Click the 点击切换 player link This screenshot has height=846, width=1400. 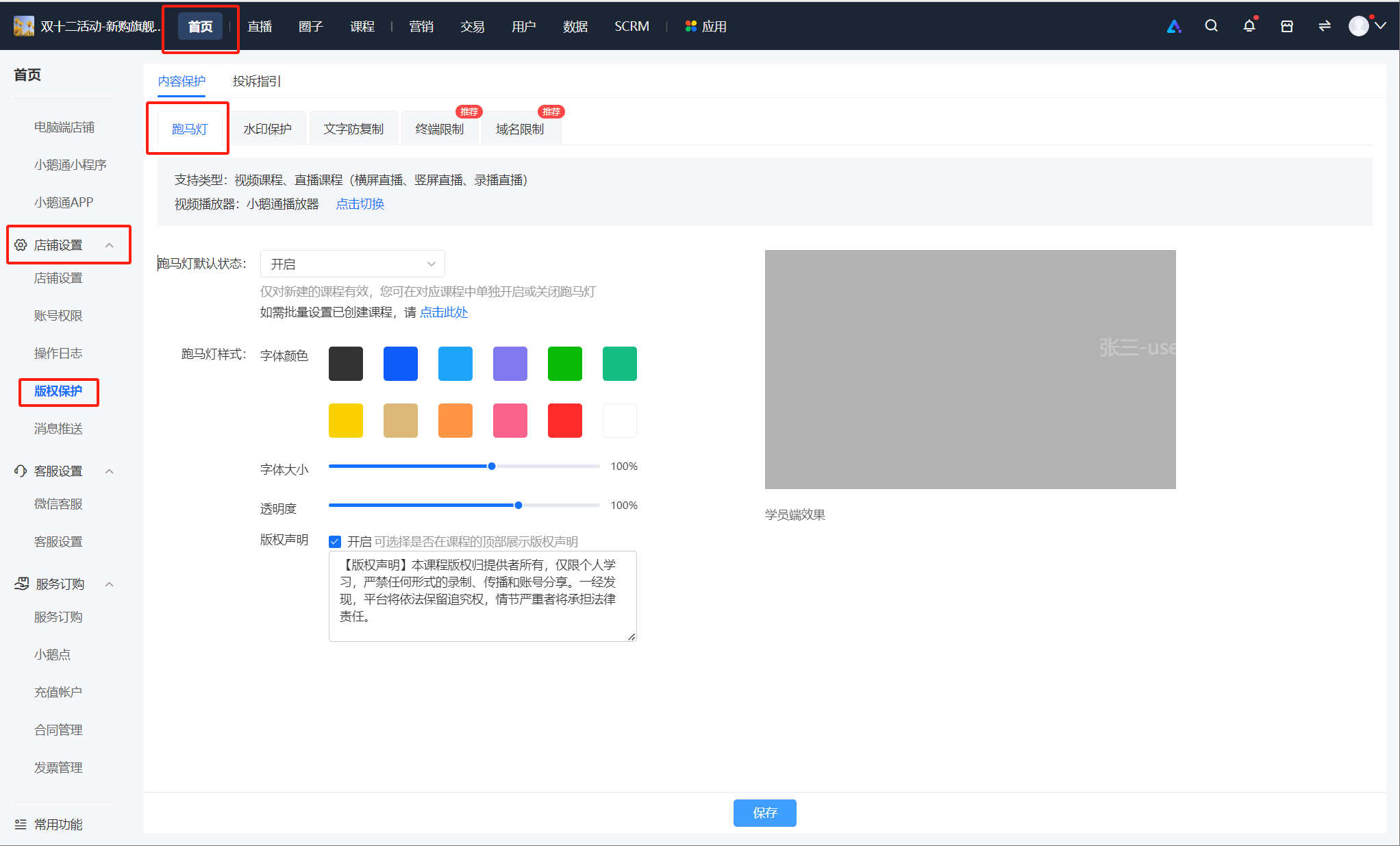coord(360,204)
